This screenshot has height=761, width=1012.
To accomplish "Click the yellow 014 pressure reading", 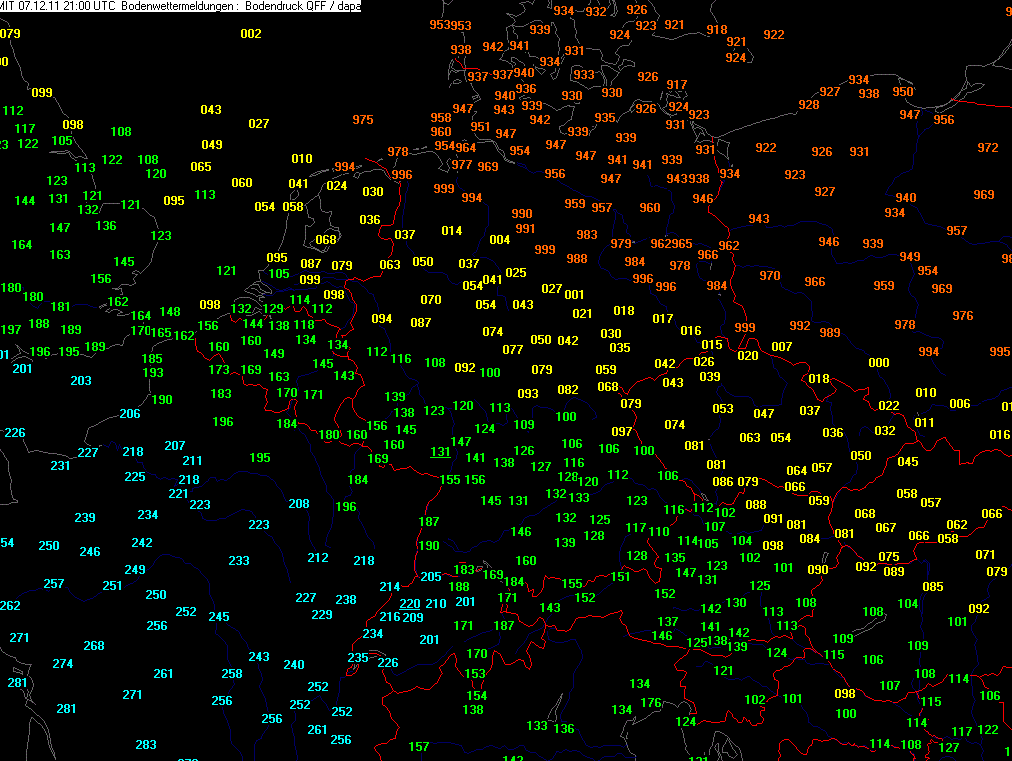I will (452, 231).
